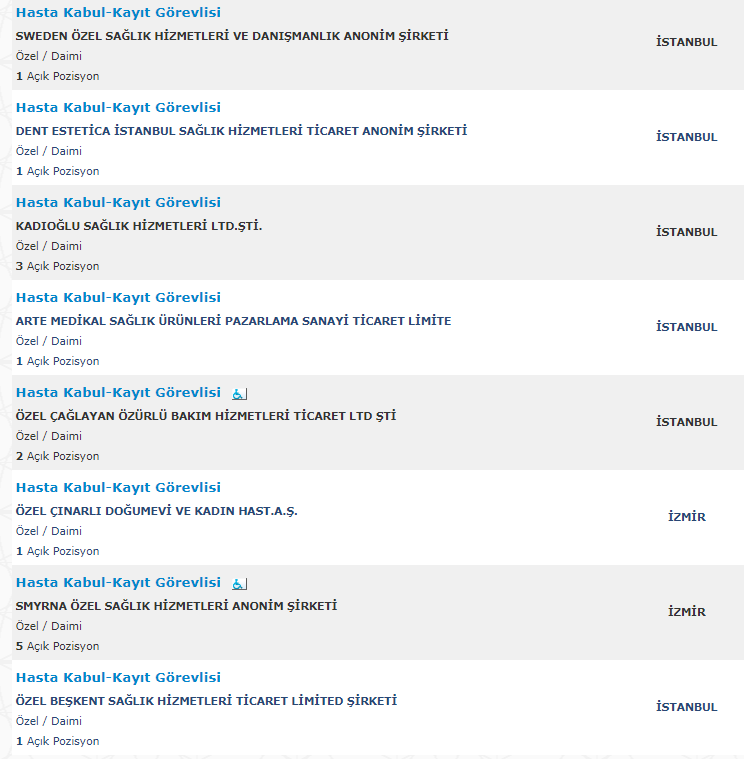Open the SMYRNA ÖZEL SAĞLIK Hasta Kabul-Kayıt Görevlisi posting
The width and height of the screenshot is (744, 759).
[x=118, y=582]
